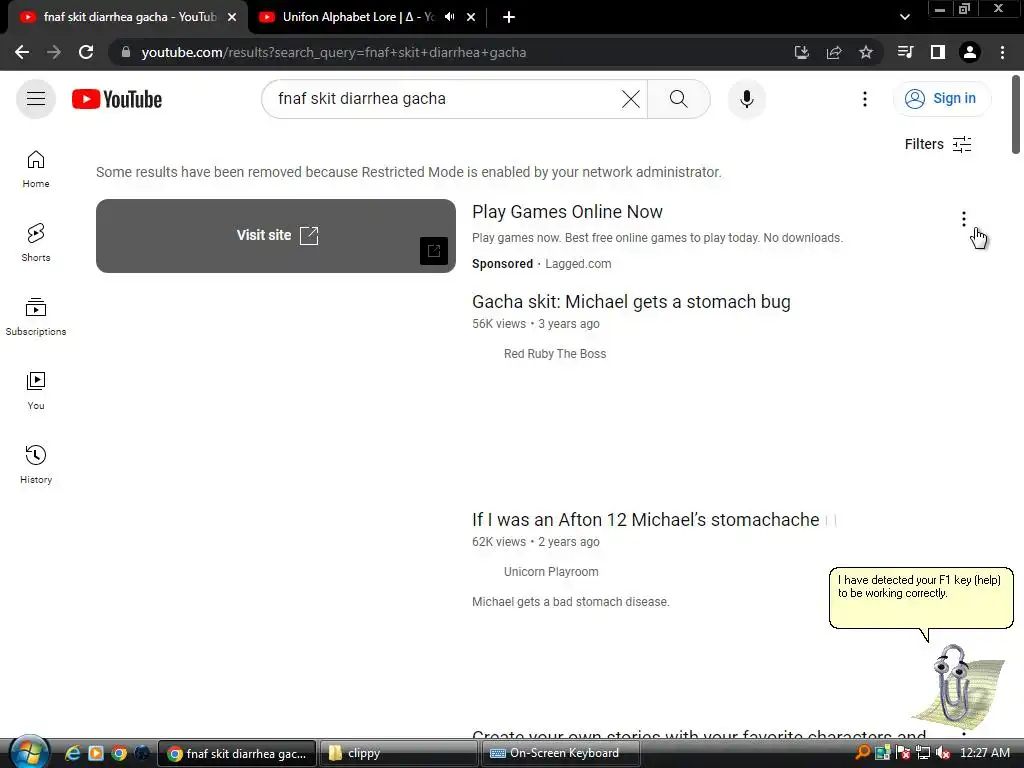Go to YouTube home via the logo
Viewport: 1024px width, 768px height.
[x=117, y=99]
